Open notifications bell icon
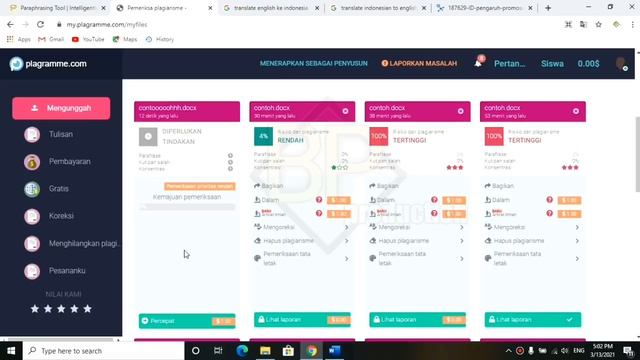Image resolution: width=640 pixels, height=360 pixels. [x=478, y=63]
